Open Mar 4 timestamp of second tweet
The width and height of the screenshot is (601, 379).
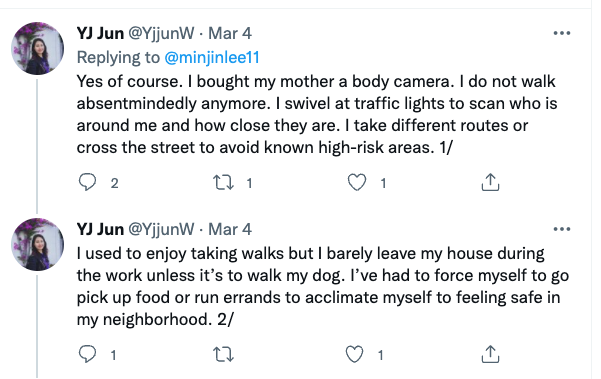[230, 229]
